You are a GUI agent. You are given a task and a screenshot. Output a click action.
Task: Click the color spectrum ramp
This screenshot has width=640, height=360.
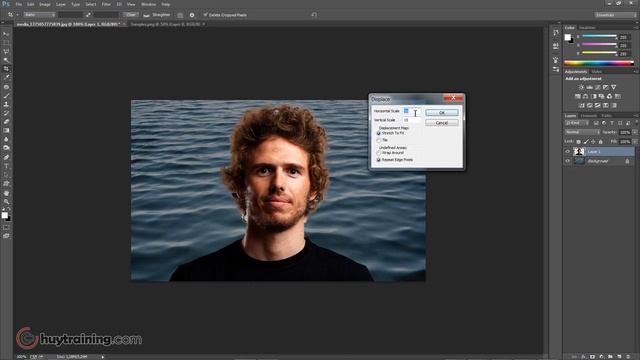(599, 63)
